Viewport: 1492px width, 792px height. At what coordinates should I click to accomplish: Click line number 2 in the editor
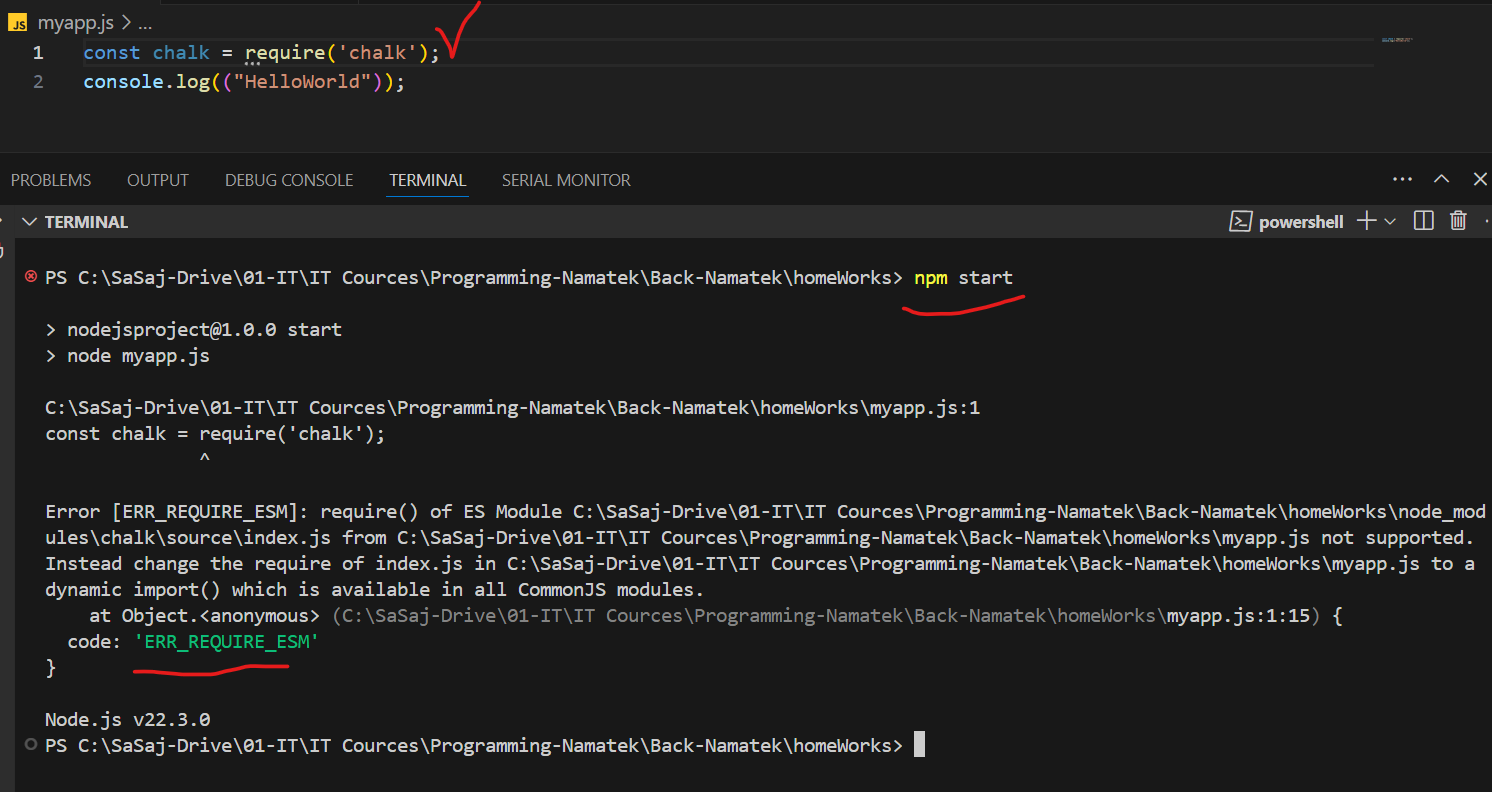point(38,82)
